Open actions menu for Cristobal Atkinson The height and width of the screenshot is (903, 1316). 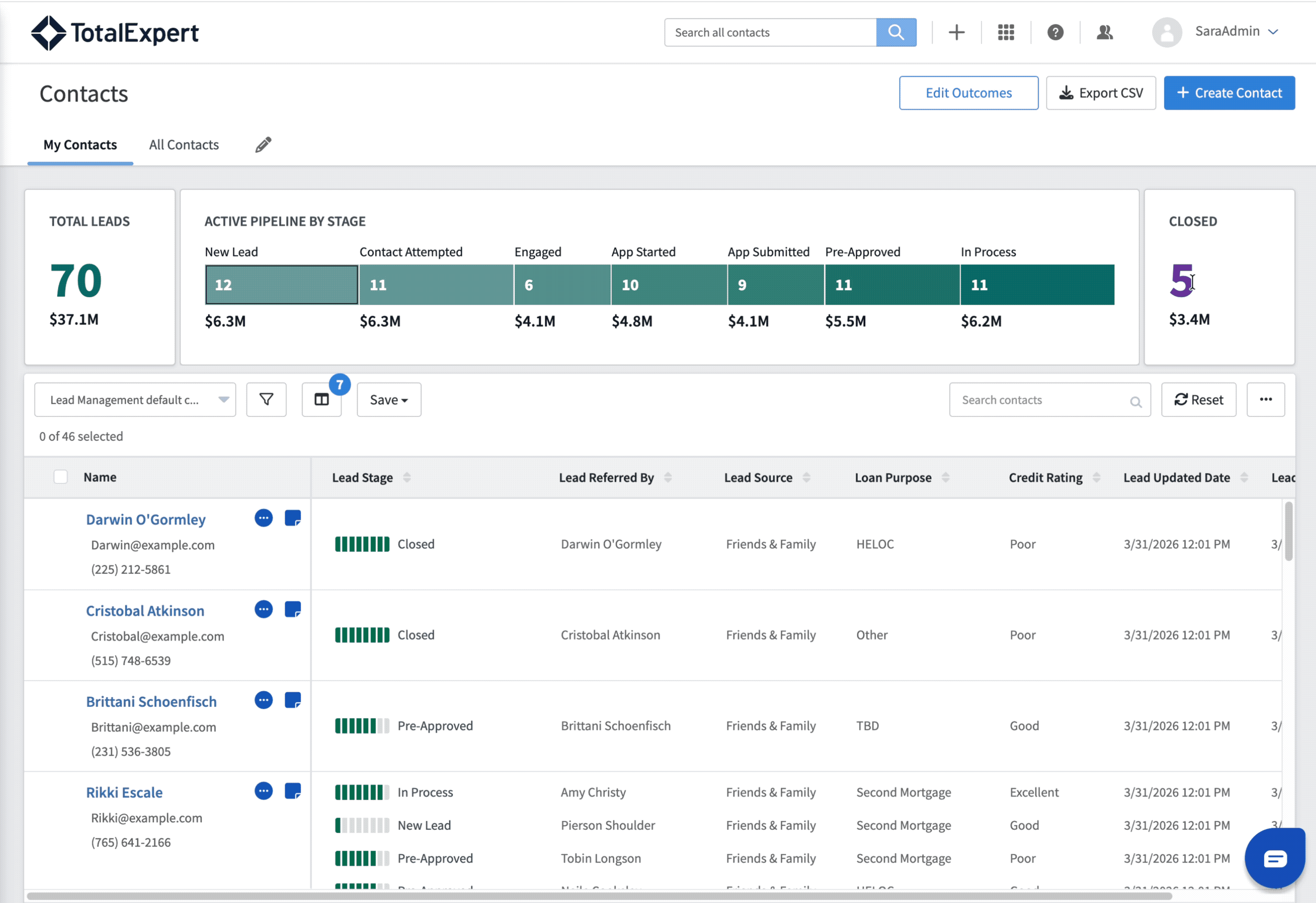pyautogui.click(x=263, y=610)
